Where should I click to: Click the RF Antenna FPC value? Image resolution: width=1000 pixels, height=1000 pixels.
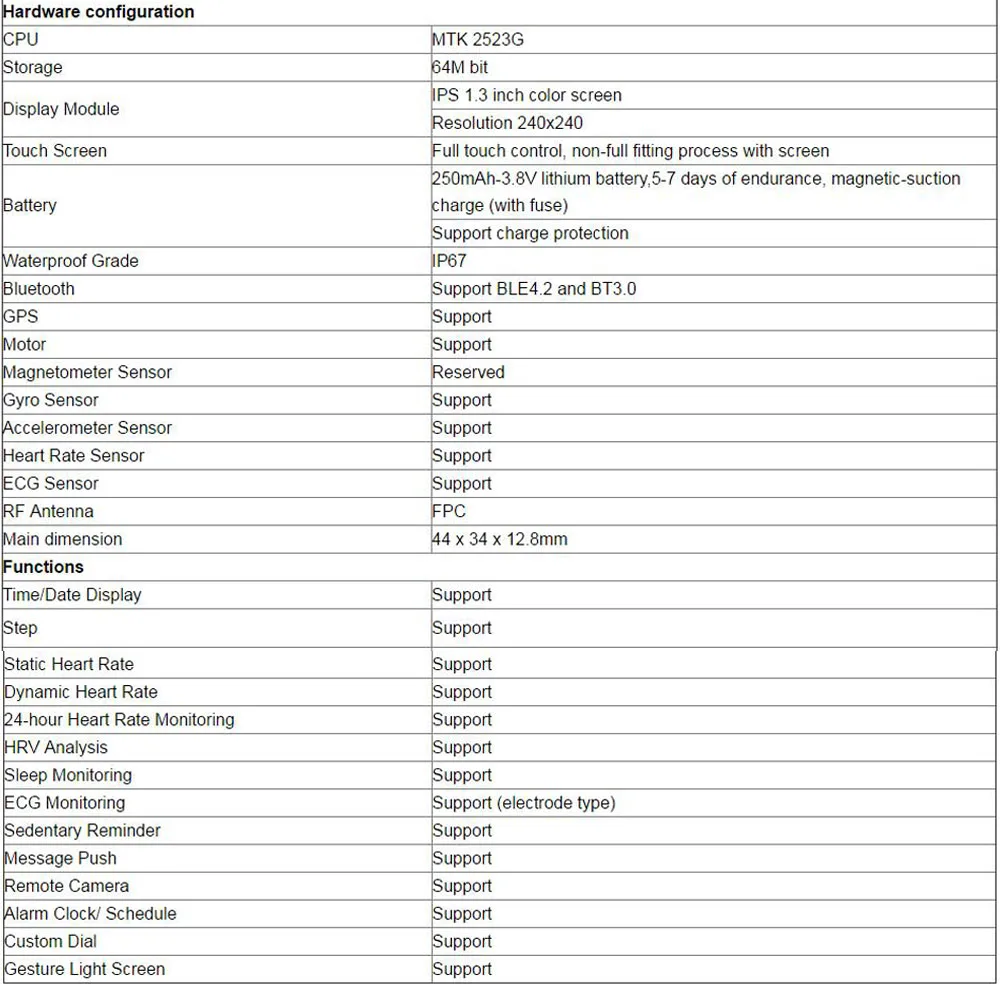click(x=448, y=511)
